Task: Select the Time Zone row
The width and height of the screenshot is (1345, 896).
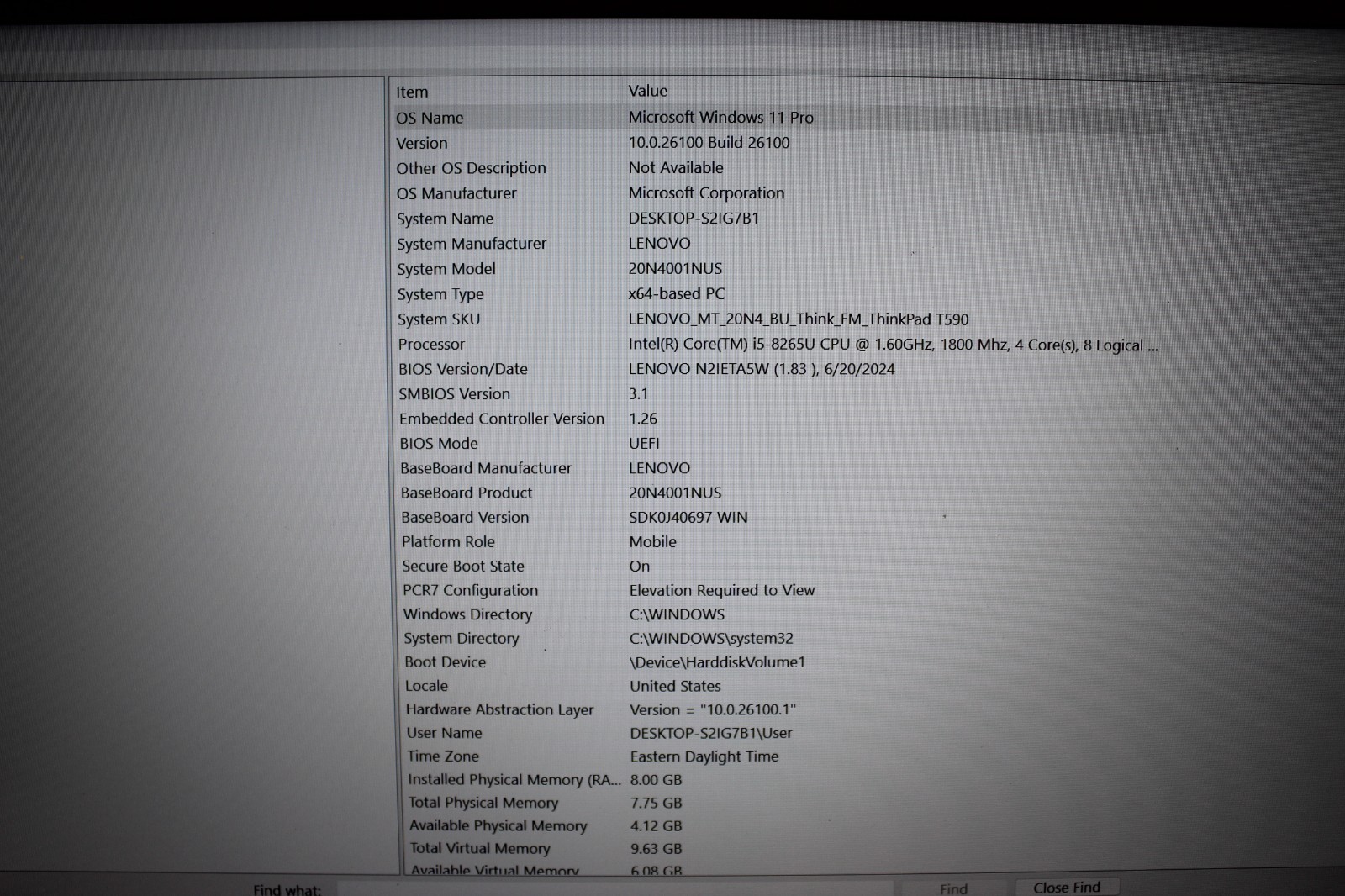Action: tap(782, 756)
